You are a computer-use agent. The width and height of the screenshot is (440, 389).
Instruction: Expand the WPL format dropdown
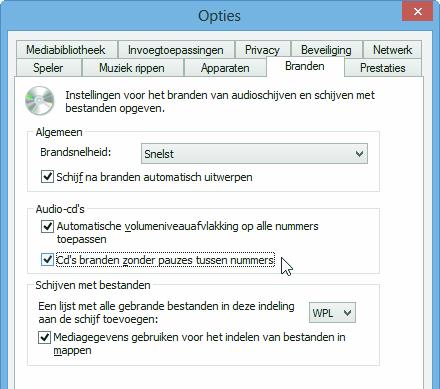coord(332,313)
